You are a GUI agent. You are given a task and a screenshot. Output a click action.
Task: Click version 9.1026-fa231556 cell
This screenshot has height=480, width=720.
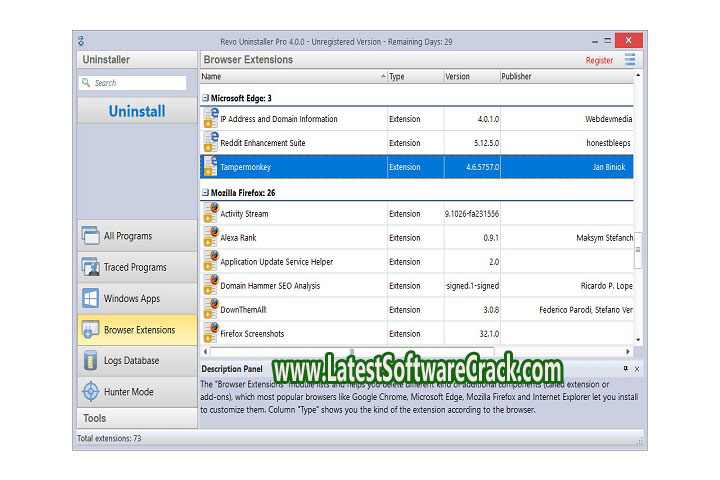pyautogui.click(x=472, y=214)
